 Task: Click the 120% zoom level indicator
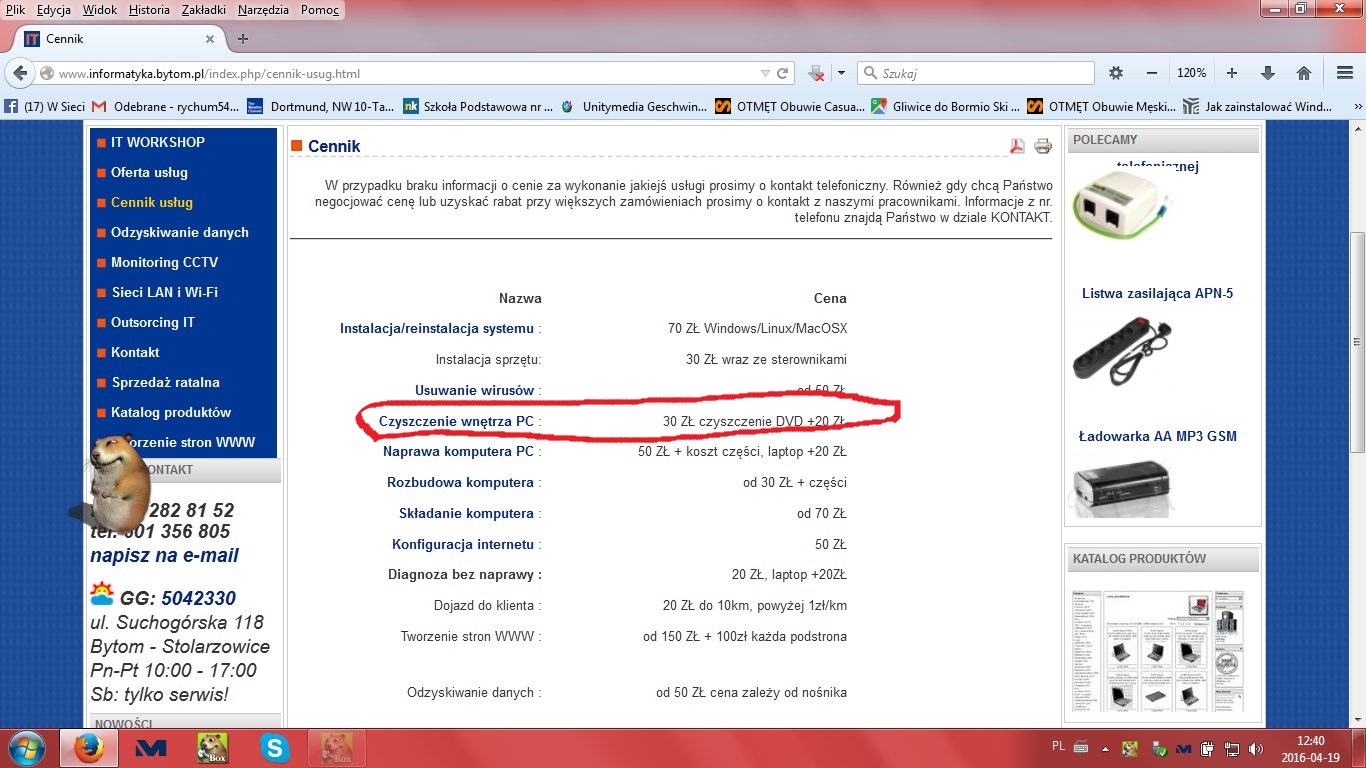coord(1191,73)
